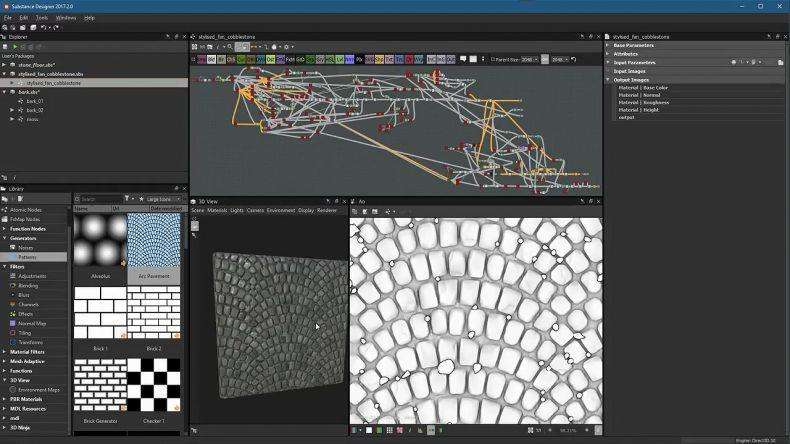
Task: Toggle the Parent Size checkbox
Action: pyautogui.click(x=493, y=59)
